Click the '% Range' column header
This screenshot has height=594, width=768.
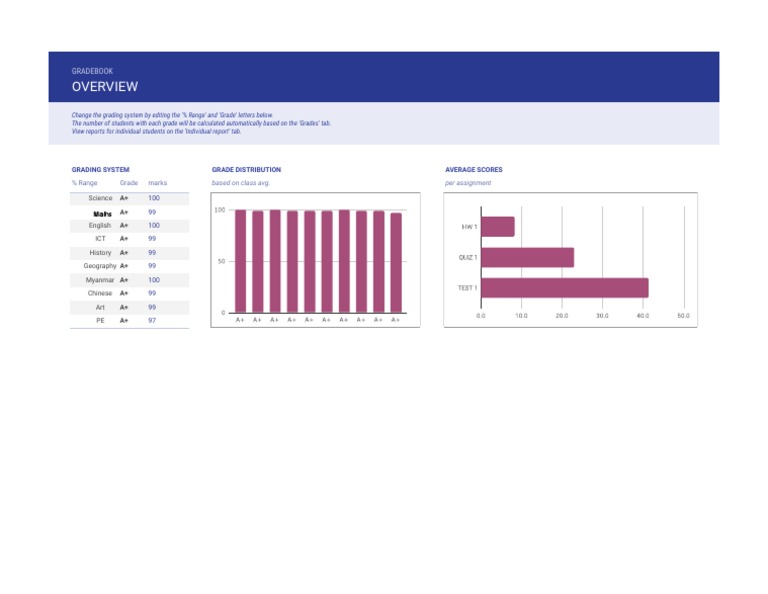(84, 183)
